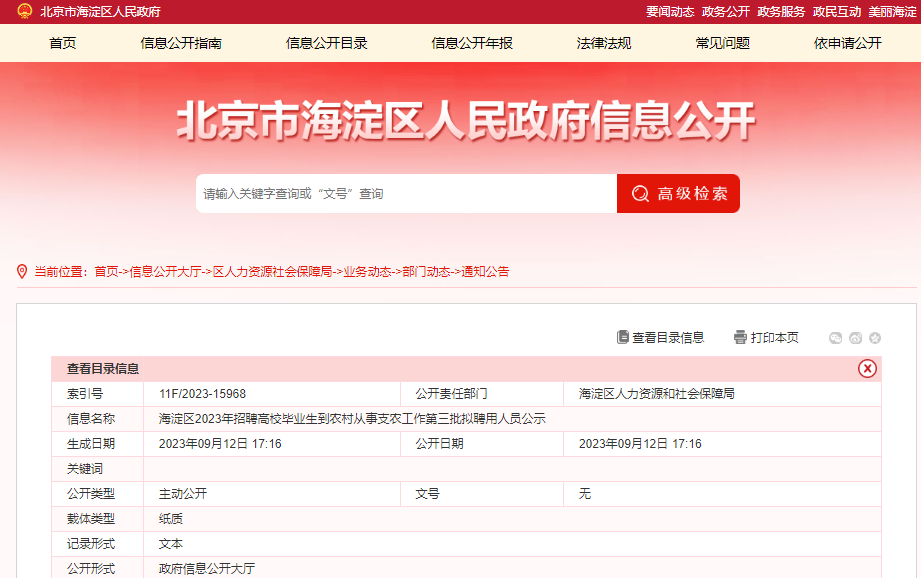The image size is (921, 578).
Task: Close the 查看目录信息 panel with red X
Action: [x=867, y=368]
